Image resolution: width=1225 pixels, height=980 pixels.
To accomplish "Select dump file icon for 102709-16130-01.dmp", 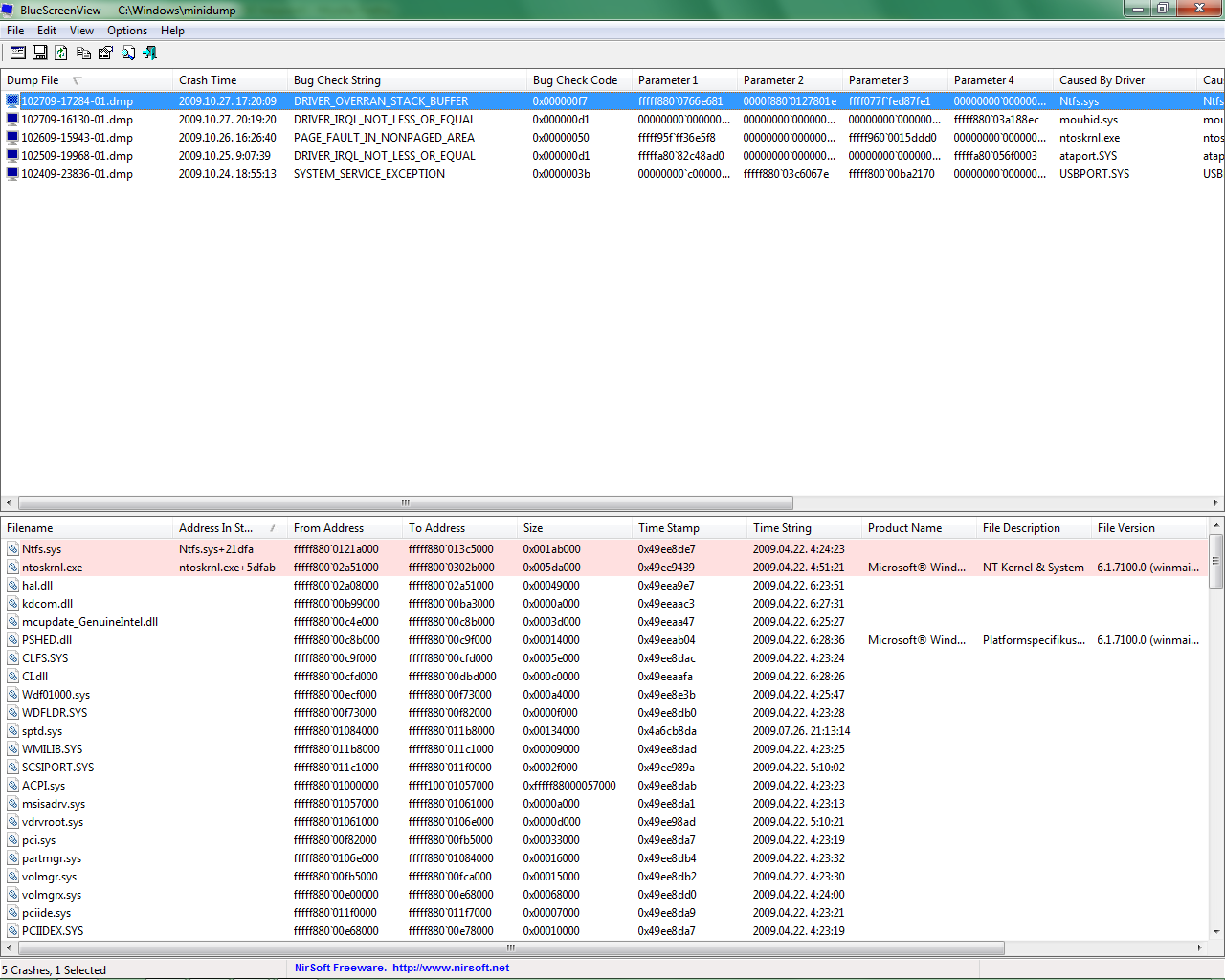I will pyautogui.click(x=12, y=120).
